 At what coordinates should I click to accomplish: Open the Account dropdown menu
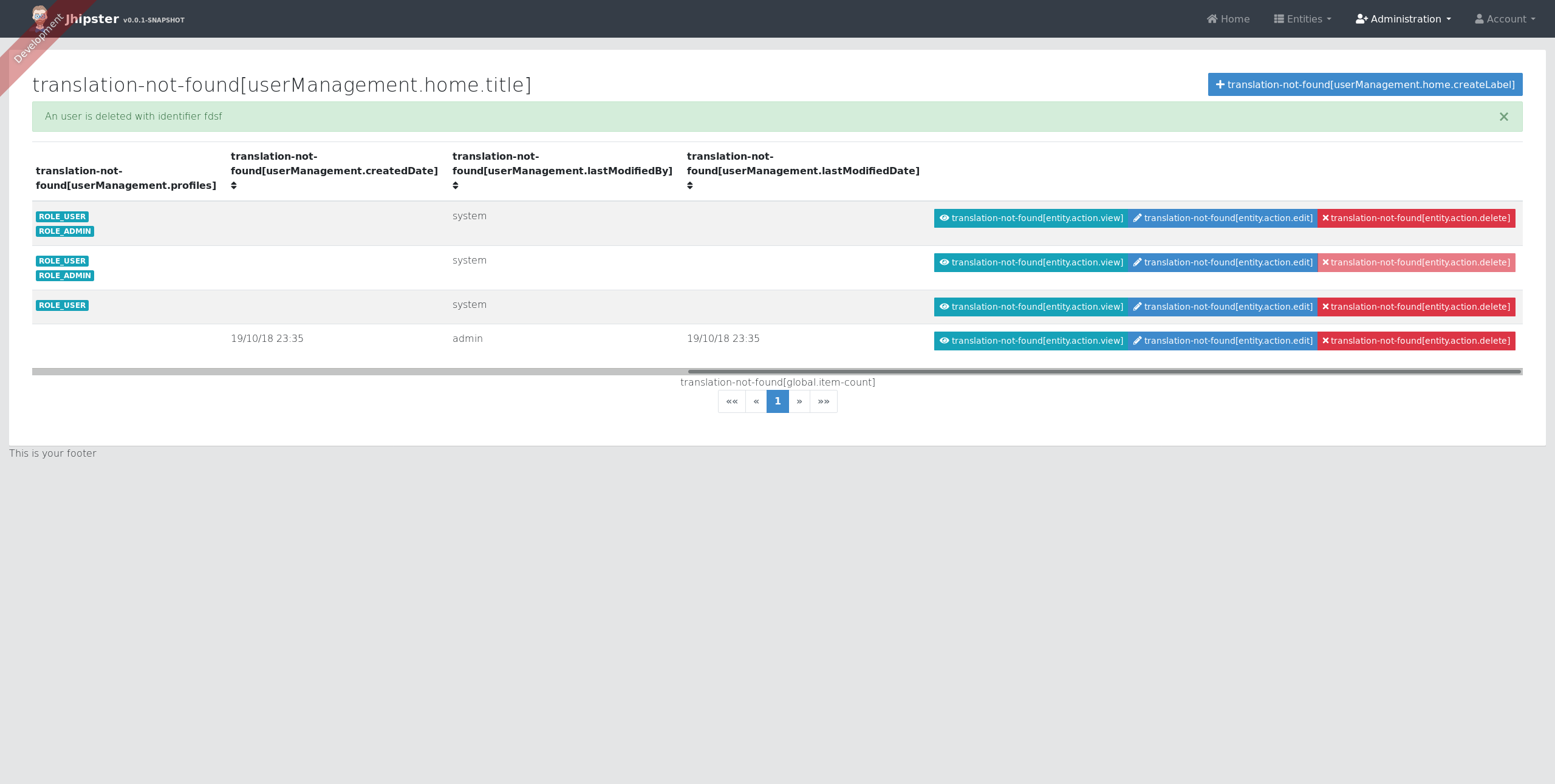(x=1505, y=19)
